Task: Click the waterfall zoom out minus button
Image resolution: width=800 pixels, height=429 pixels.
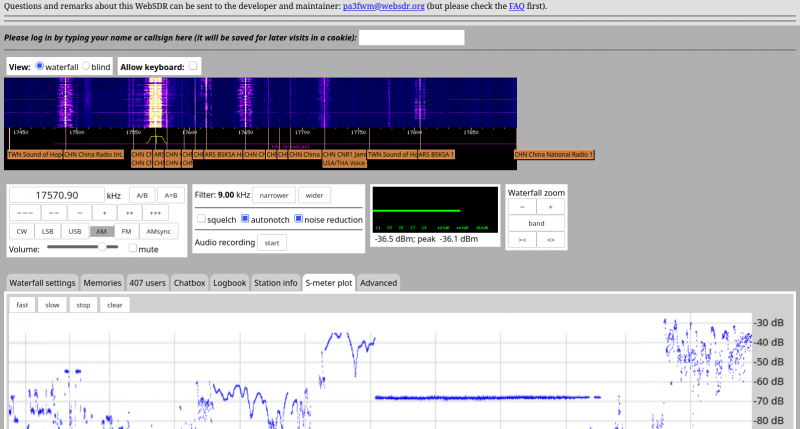Action: 522,206
